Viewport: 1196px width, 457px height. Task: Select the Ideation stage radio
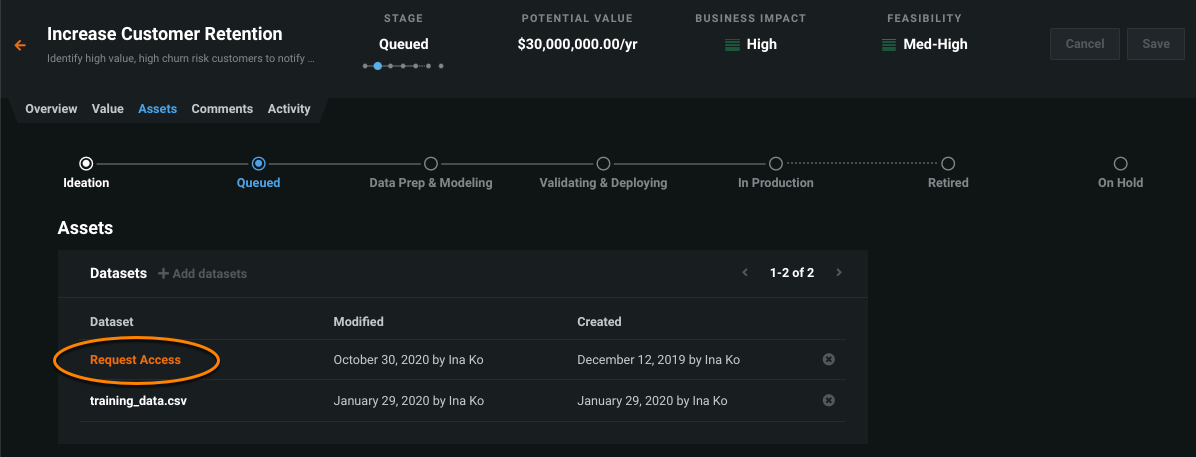[86, 164]
